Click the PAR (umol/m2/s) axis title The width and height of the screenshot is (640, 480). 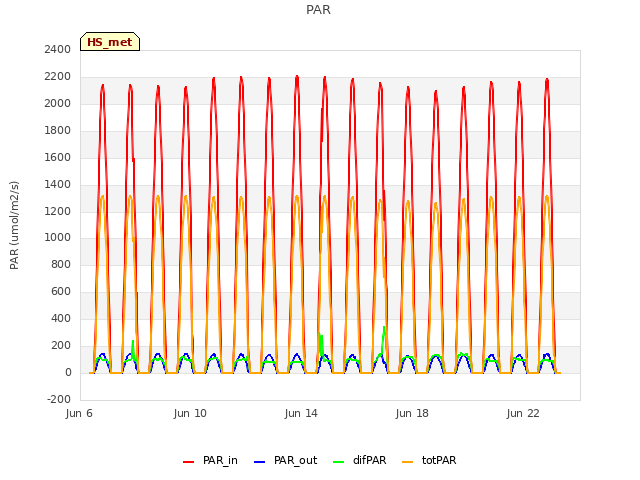tap(14, 225)
